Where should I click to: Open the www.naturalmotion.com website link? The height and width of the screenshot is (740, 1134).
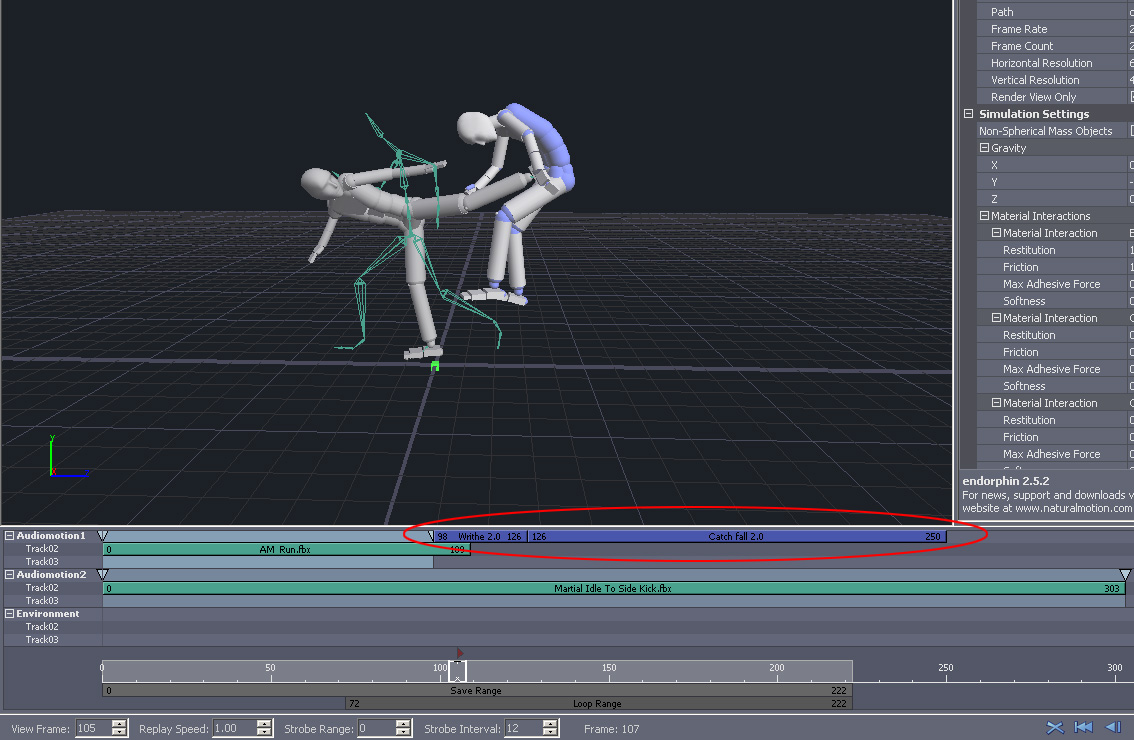pos(1073,509)
